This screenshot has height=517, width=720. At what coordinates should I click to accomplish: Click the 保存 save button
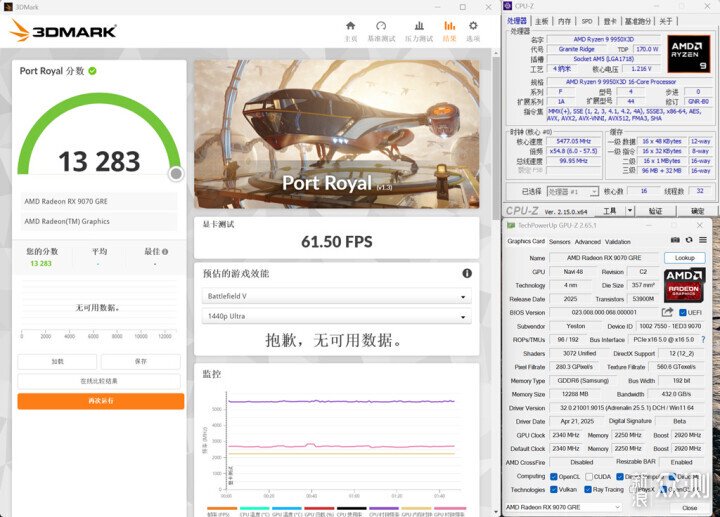pyautogui.click(x=141, y=361)
